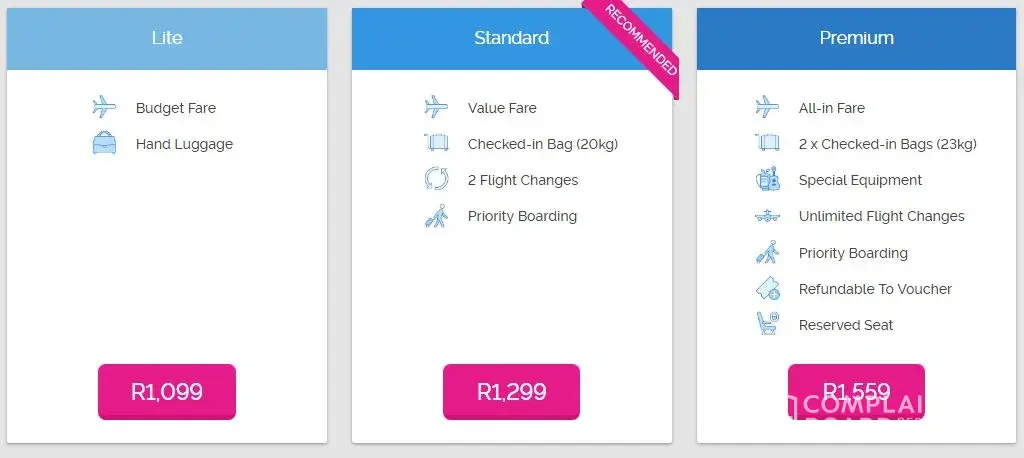Click the Standard Priority Boarding traveler icon
Image resolution: width=1024 pixels, height=458 pixels.
(436, 216)
